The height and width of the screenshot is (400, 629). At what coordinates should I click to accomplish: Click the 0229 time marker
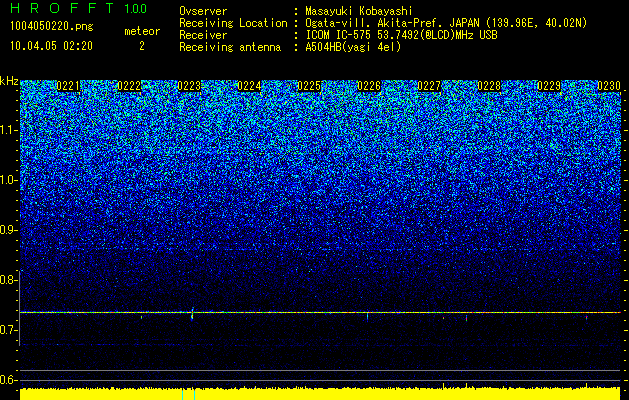click(549, 86)
